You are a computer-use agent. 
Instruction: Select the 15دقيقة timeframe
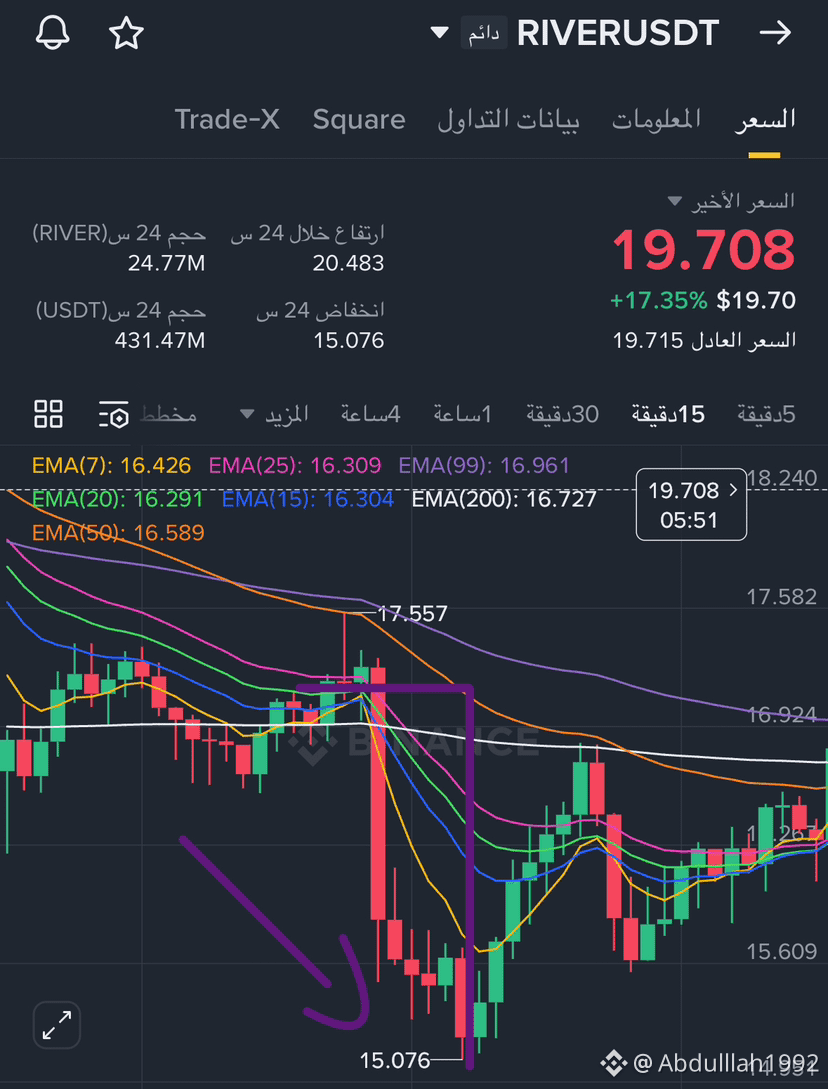(x=668, y=415)
